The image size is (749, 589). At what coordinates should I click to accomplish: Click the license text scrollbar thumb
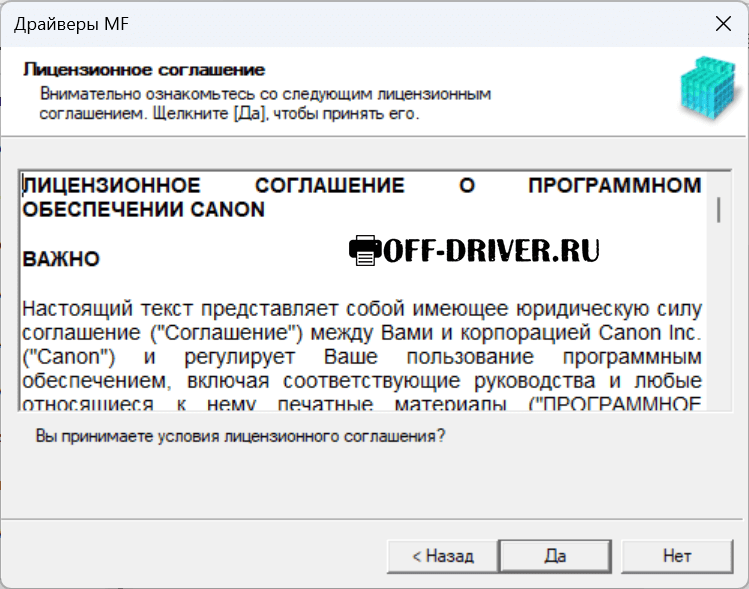718,210
